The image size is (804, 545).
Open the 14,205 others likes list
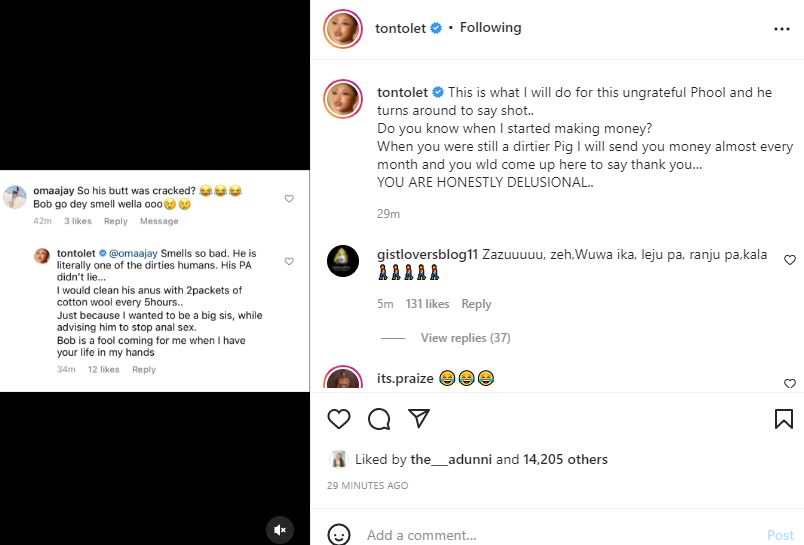click(x=566, y=460)
